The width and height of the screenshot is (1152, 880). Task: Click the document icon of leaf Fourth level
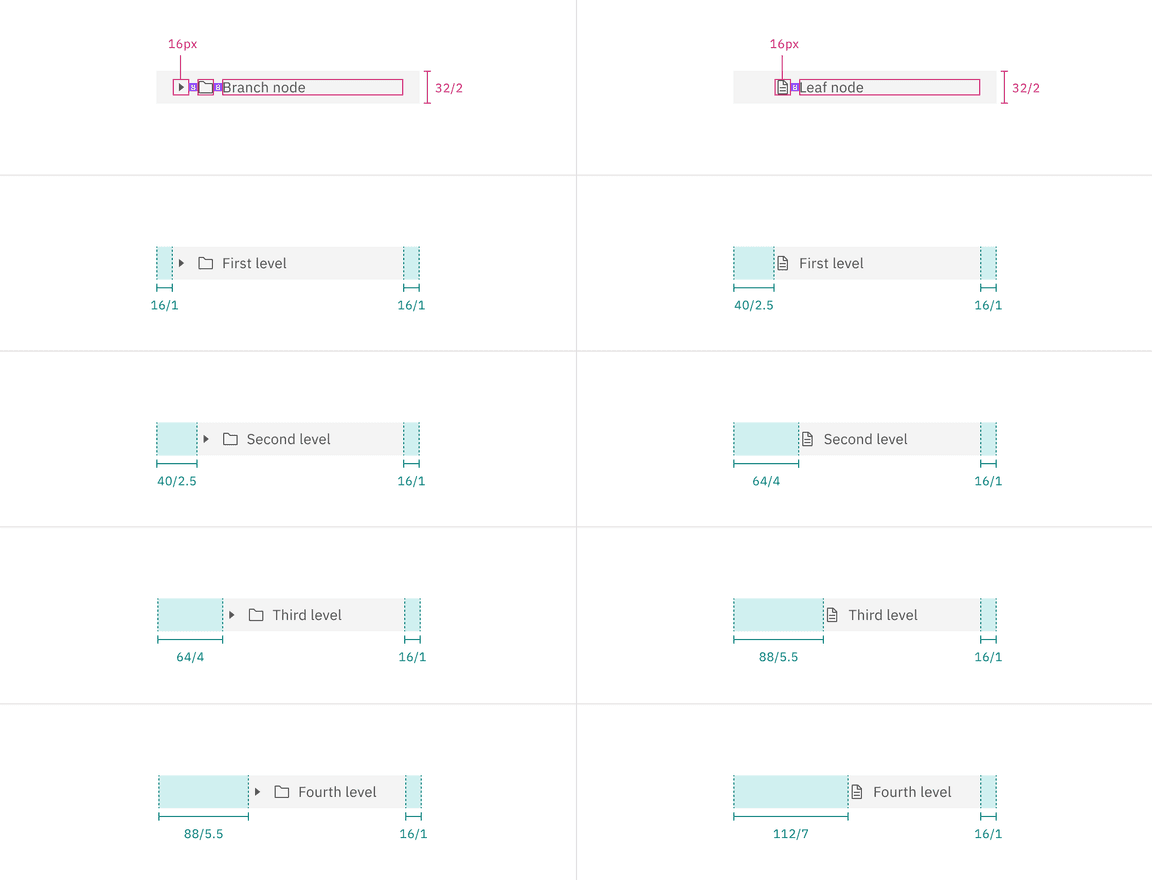pos(857,792)
